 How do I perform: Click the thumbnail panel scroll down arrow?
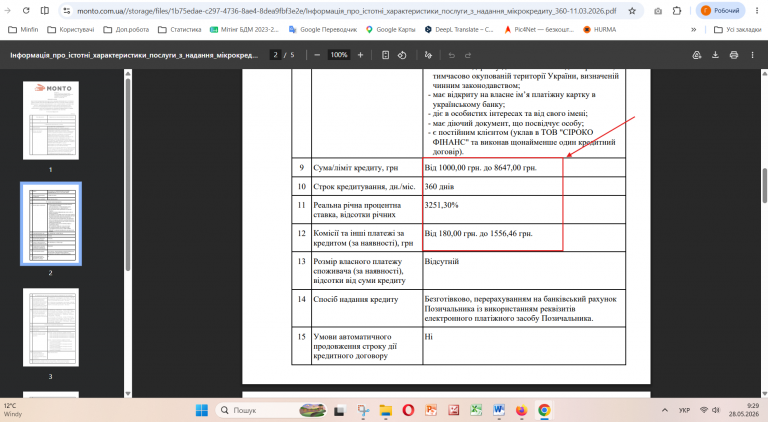tap(128, 393)
